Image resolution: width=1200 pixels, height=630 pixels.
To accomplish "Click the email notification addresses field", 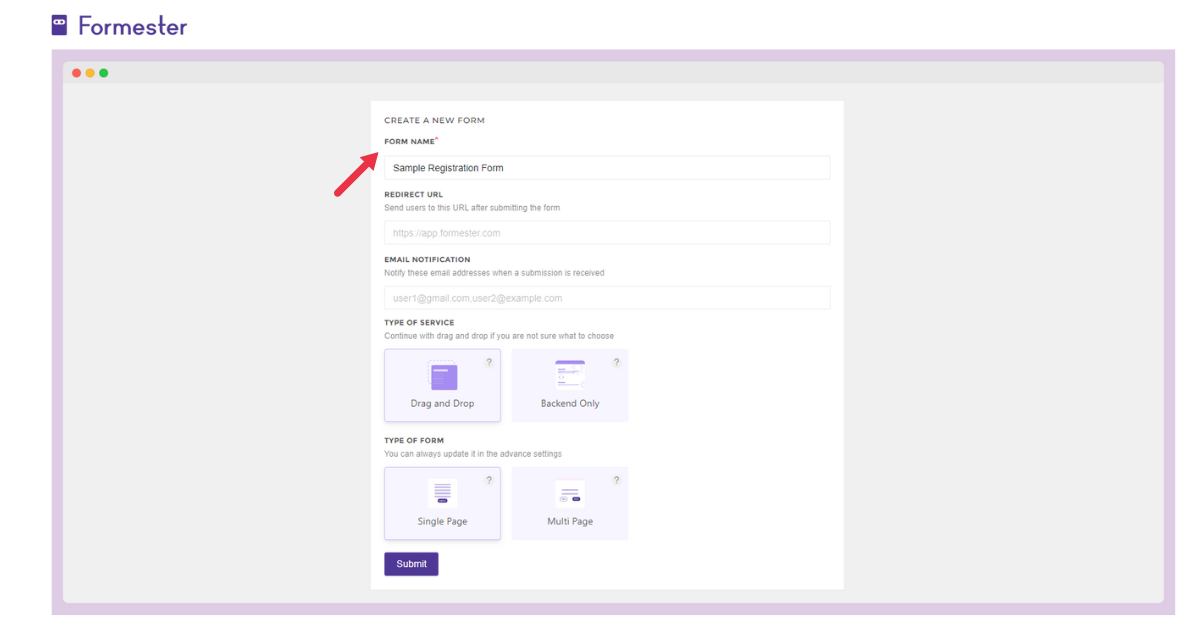I will point(606,297).
